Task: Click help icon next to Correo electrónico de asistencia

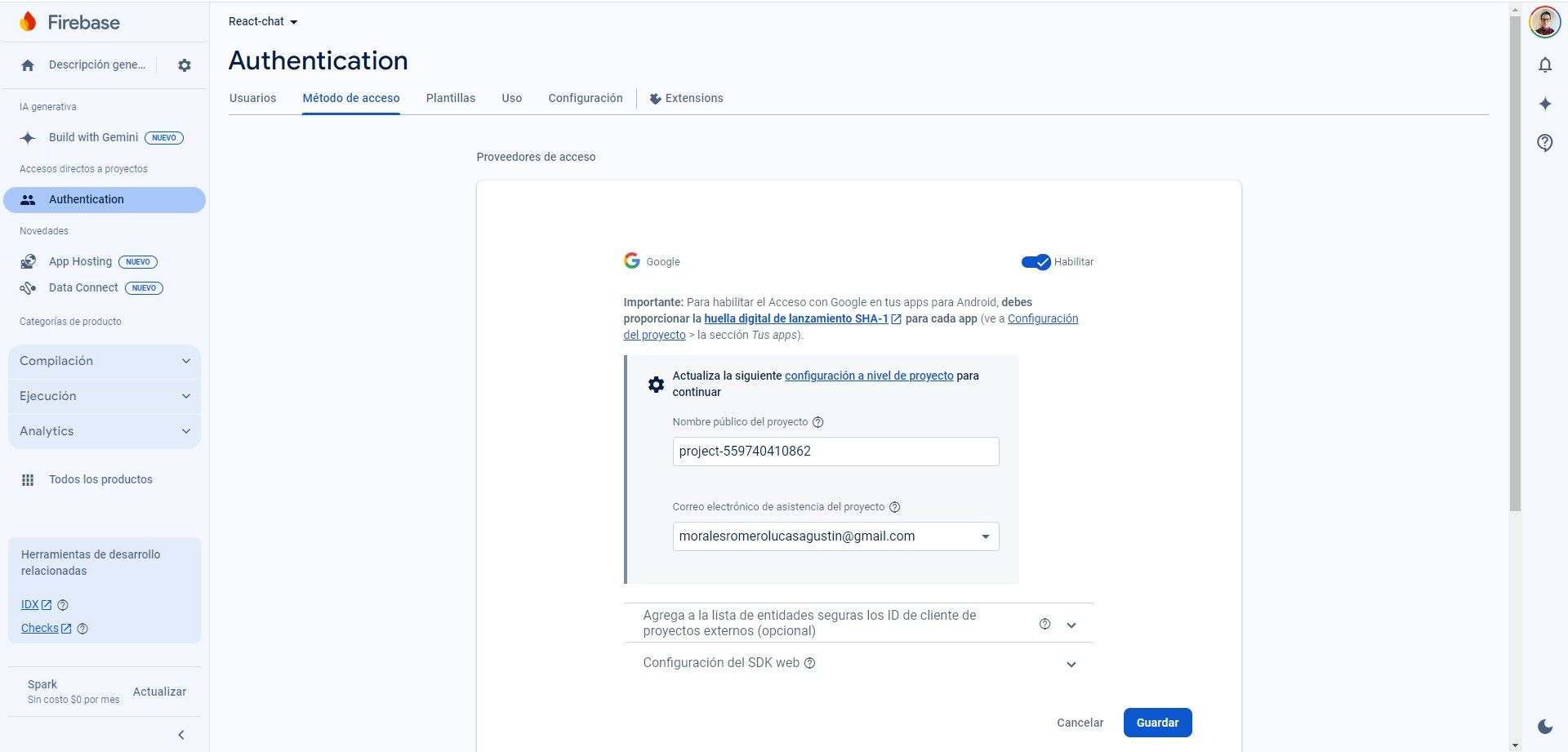Action: [x=894, y=507]
